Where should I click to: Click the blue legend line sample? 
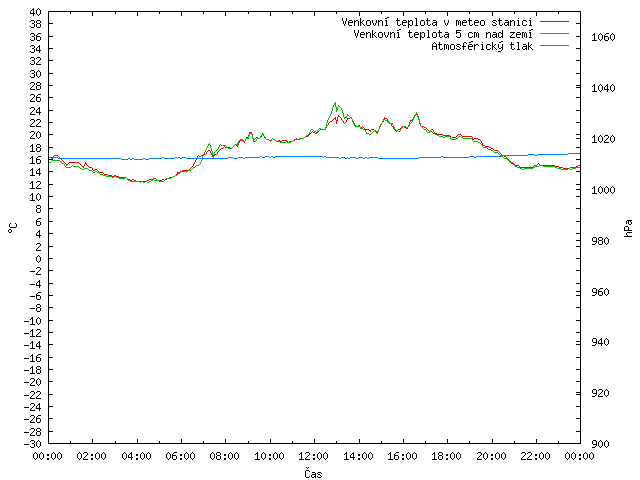point(554,46)
